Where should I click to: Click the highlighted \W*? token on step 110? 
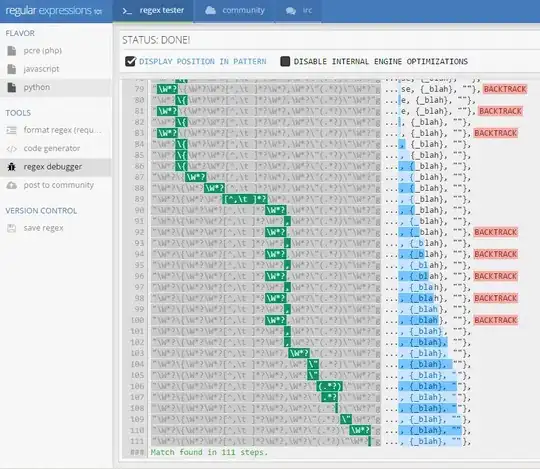pos(360,430)
